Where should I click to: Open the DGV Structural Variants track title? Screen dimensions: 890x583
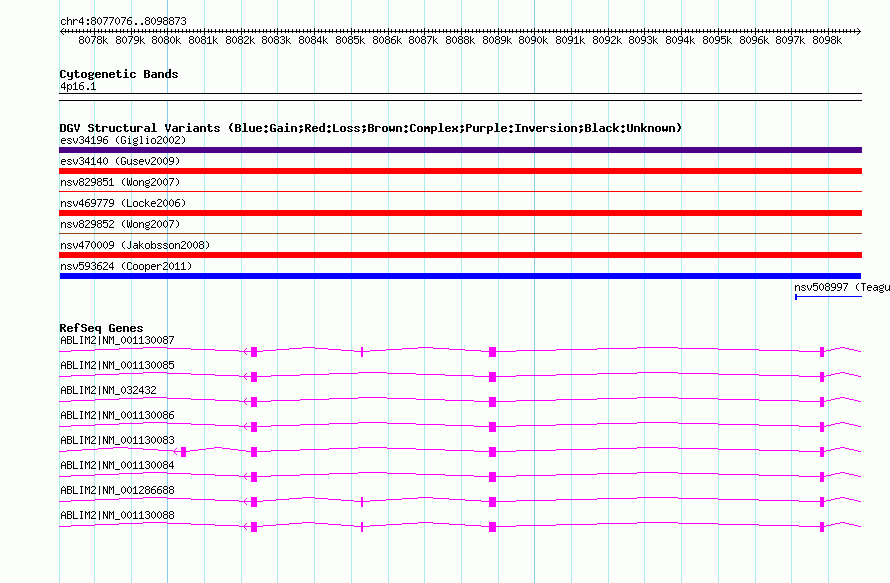(x=371, y=128)
